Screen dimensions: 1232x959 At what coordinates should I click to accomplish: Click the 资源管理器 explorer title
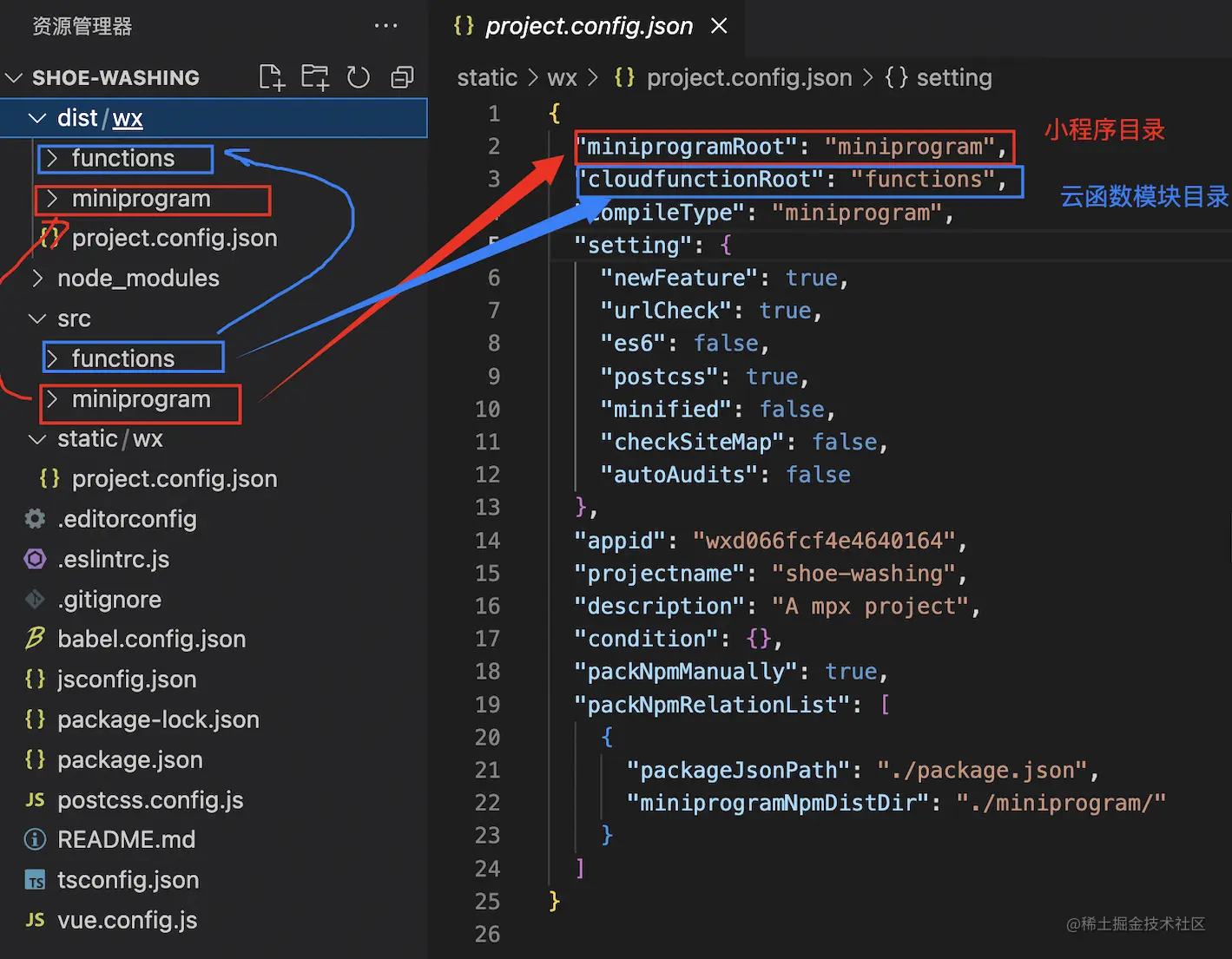82,26
